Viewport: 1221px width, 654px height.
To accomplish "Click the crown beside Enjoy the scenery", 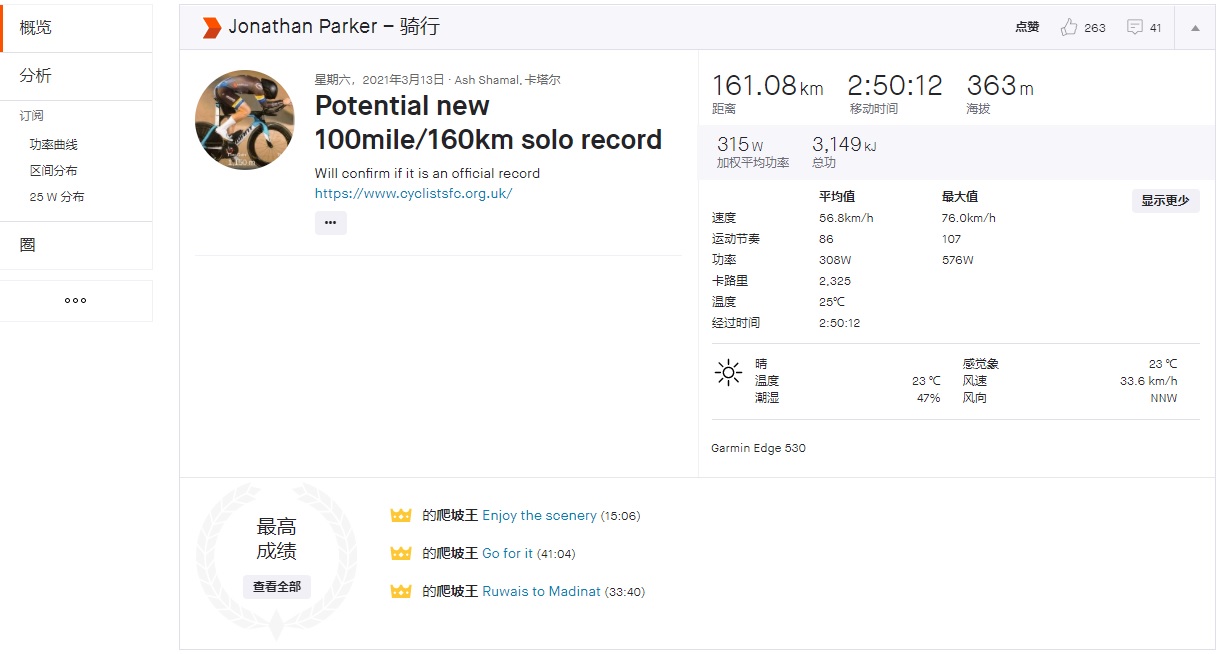I will [x=401, y=516].
